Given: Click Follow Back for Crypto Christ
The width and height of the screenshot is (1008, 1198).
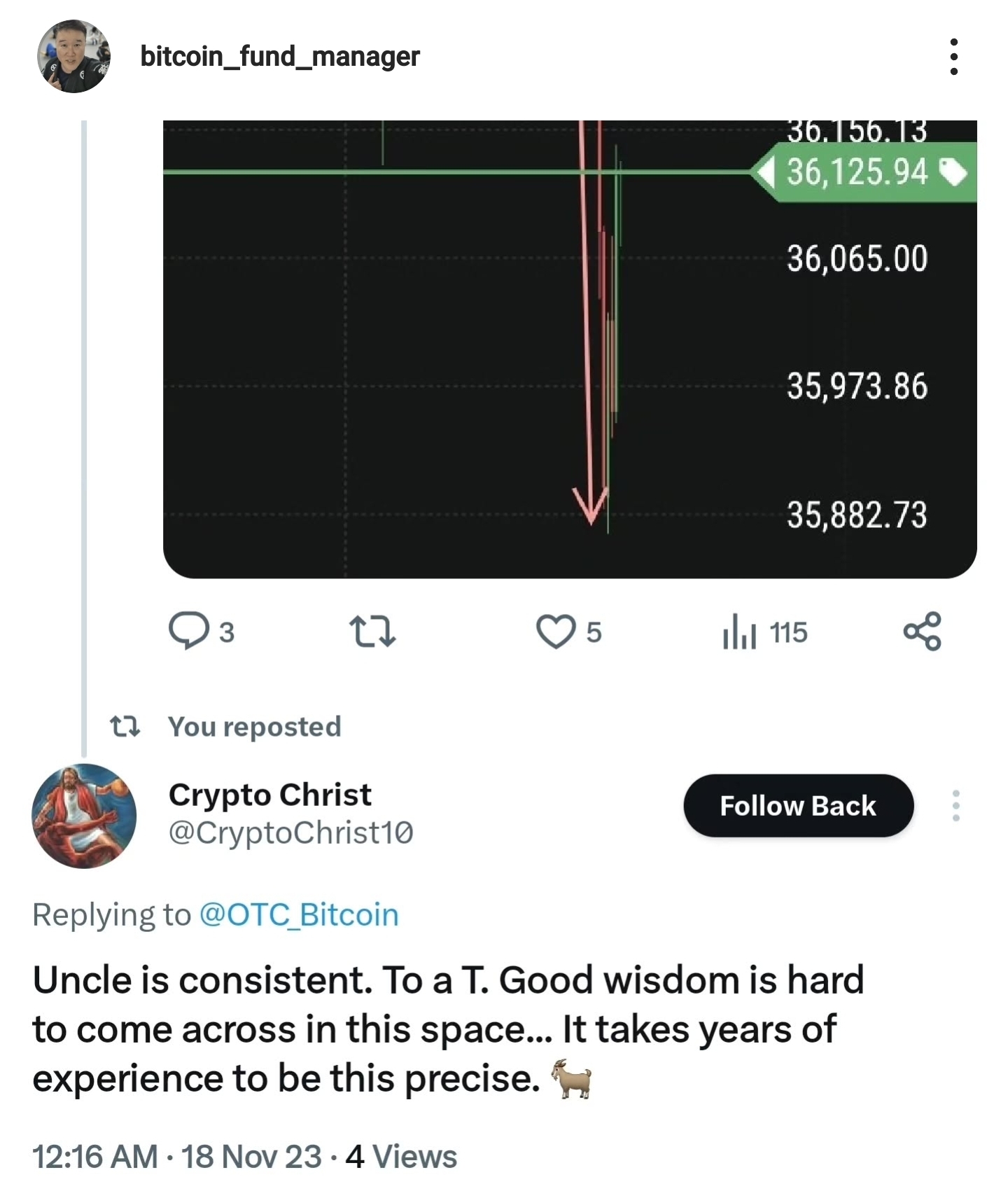Looking at the screenshot, I should (797, 806).
